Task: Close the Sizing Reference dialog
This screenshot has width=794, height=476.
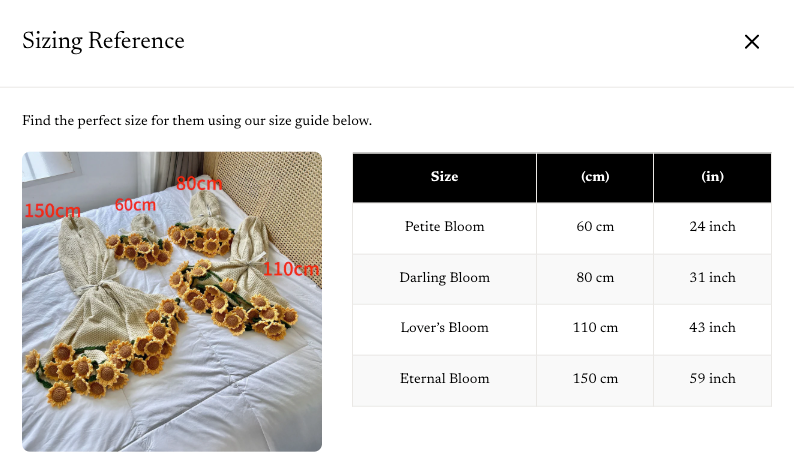Action: pos(752,42)
